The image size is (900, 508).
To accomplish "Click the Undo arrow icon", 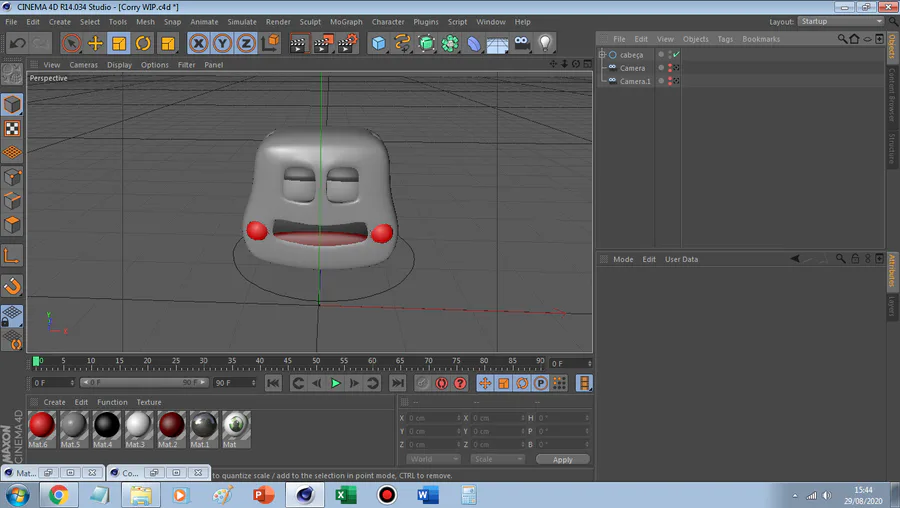I will tap(17, 43).
